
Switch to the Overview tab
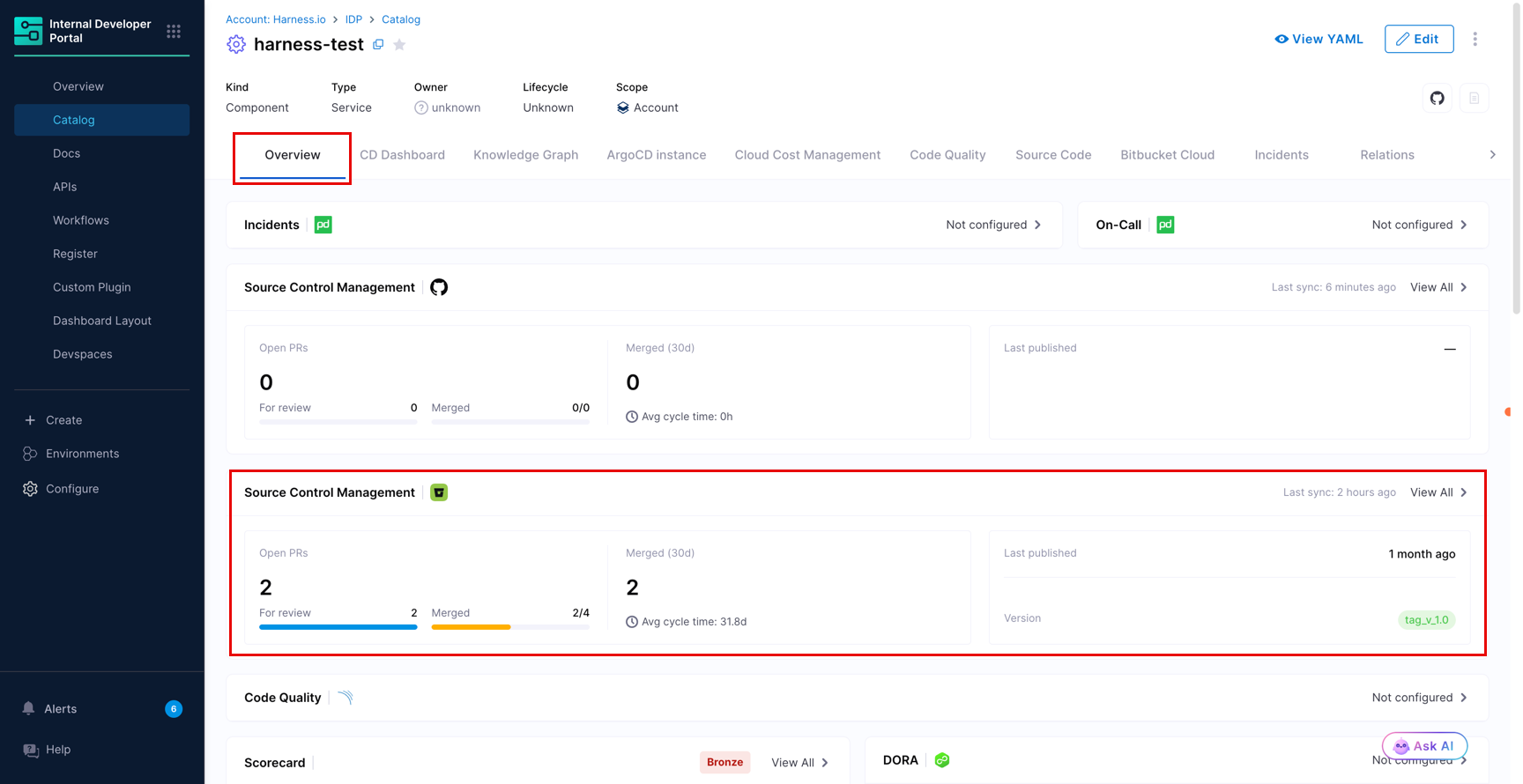coord(293,155)
